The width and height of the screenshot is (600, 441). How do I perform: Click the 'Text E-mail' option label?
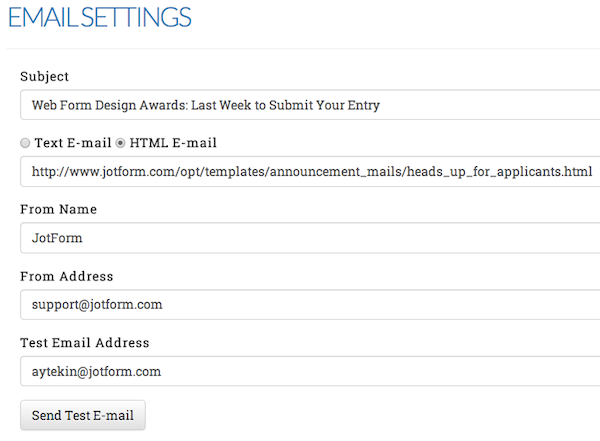pyautogui.click(x=73, y=143)
